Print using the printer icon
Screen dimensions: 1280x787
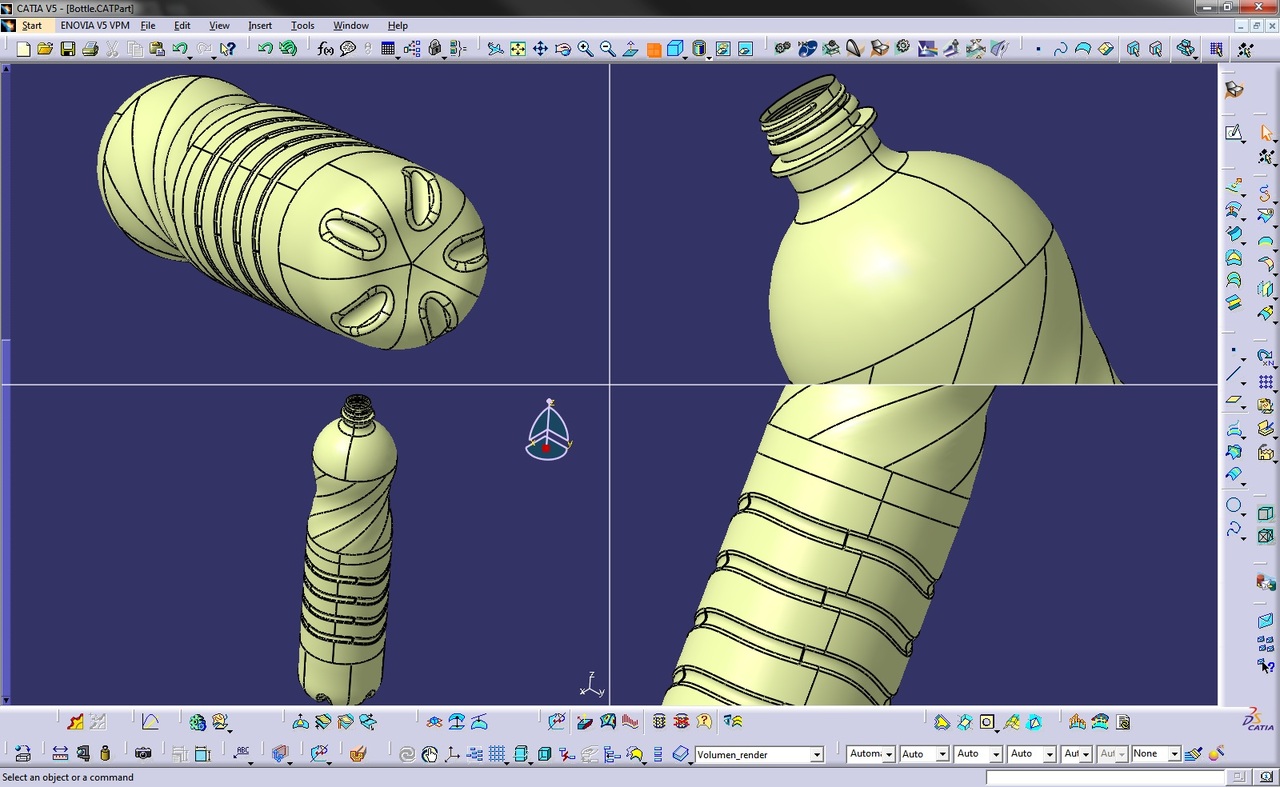90,48
